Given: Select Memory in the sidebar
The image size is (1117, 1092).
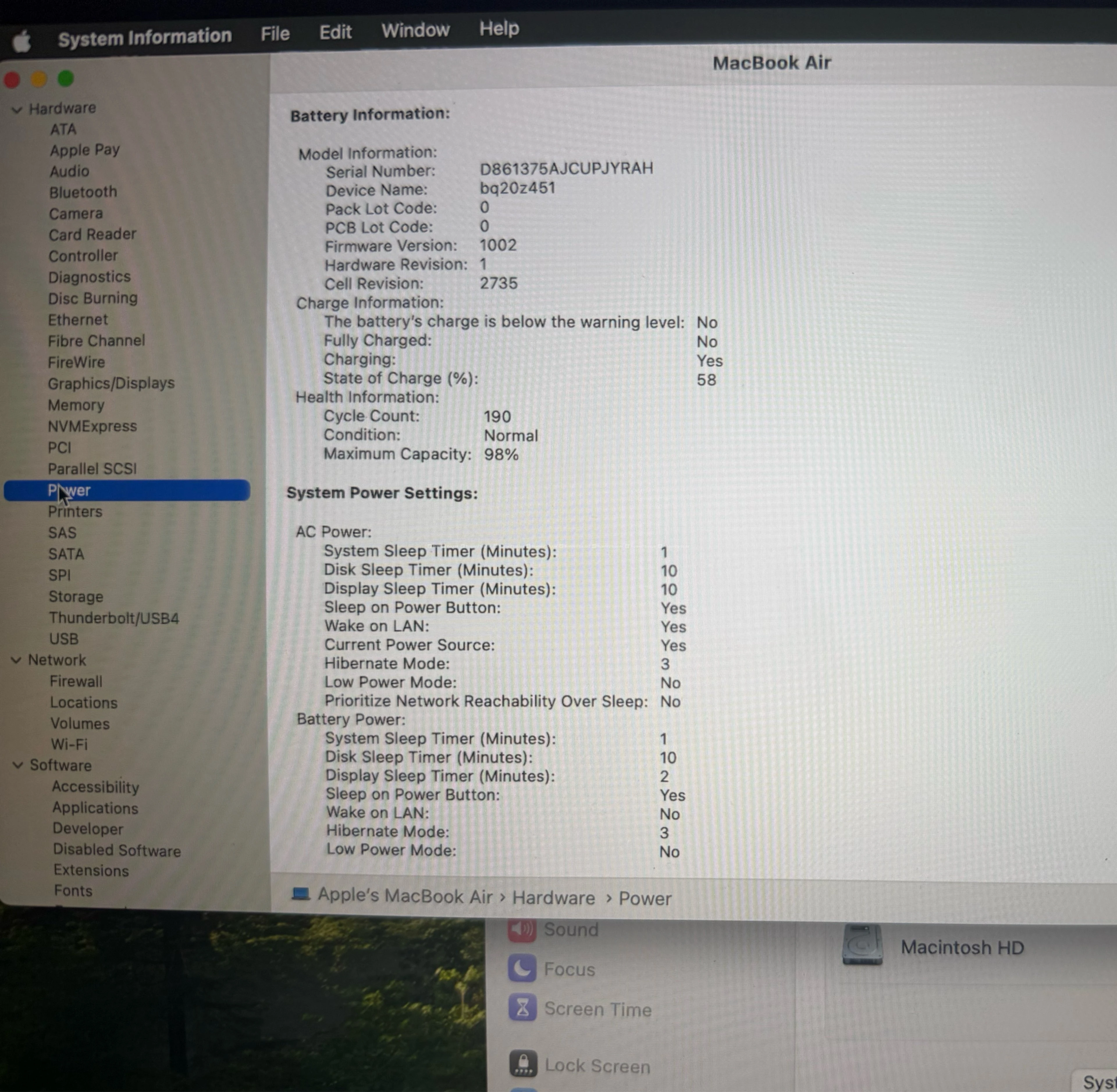Looking at the screenshot, I should [76, 405].
